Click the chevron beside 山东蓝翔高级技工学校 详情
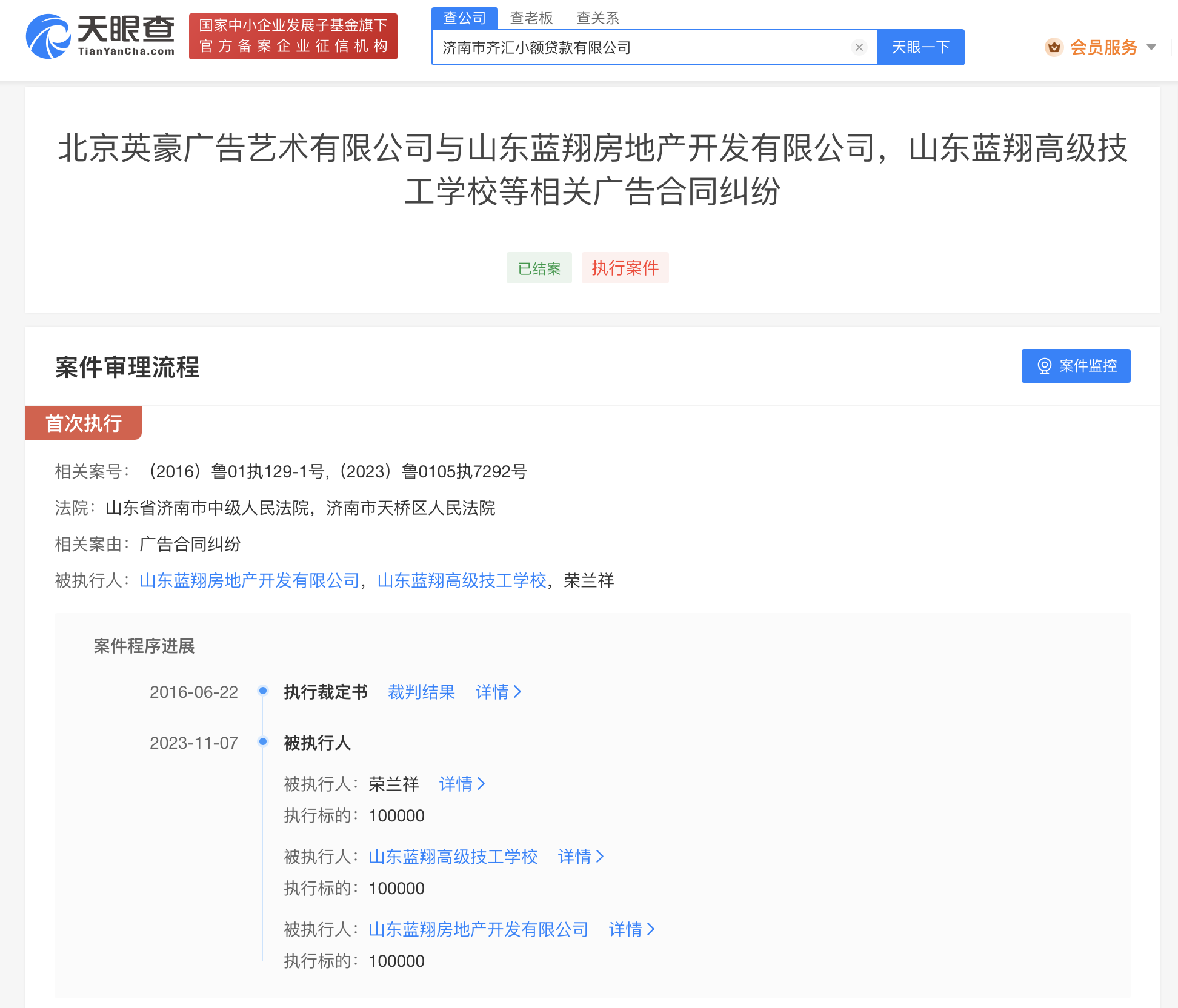The image size is (1178, 1008). (x=601, y=857)
